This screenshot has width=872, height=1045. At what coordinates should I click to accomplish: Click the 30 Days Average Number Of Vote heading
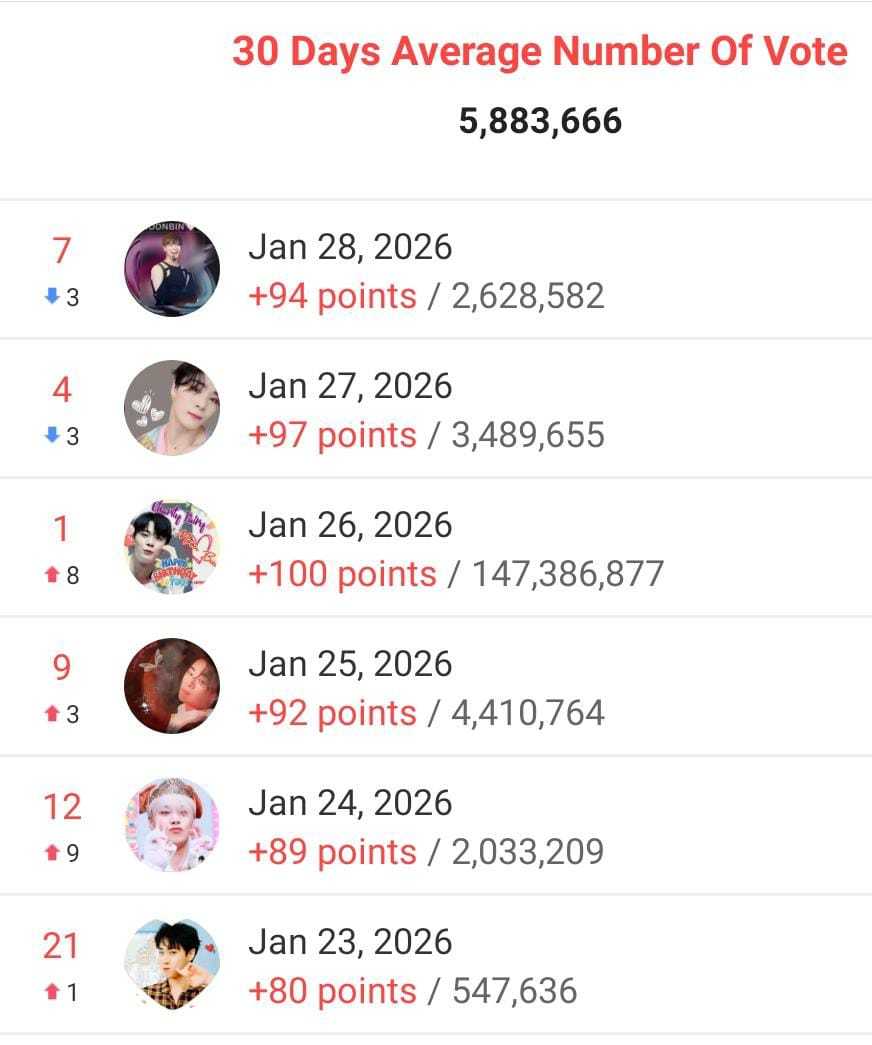tap(540, 51)
